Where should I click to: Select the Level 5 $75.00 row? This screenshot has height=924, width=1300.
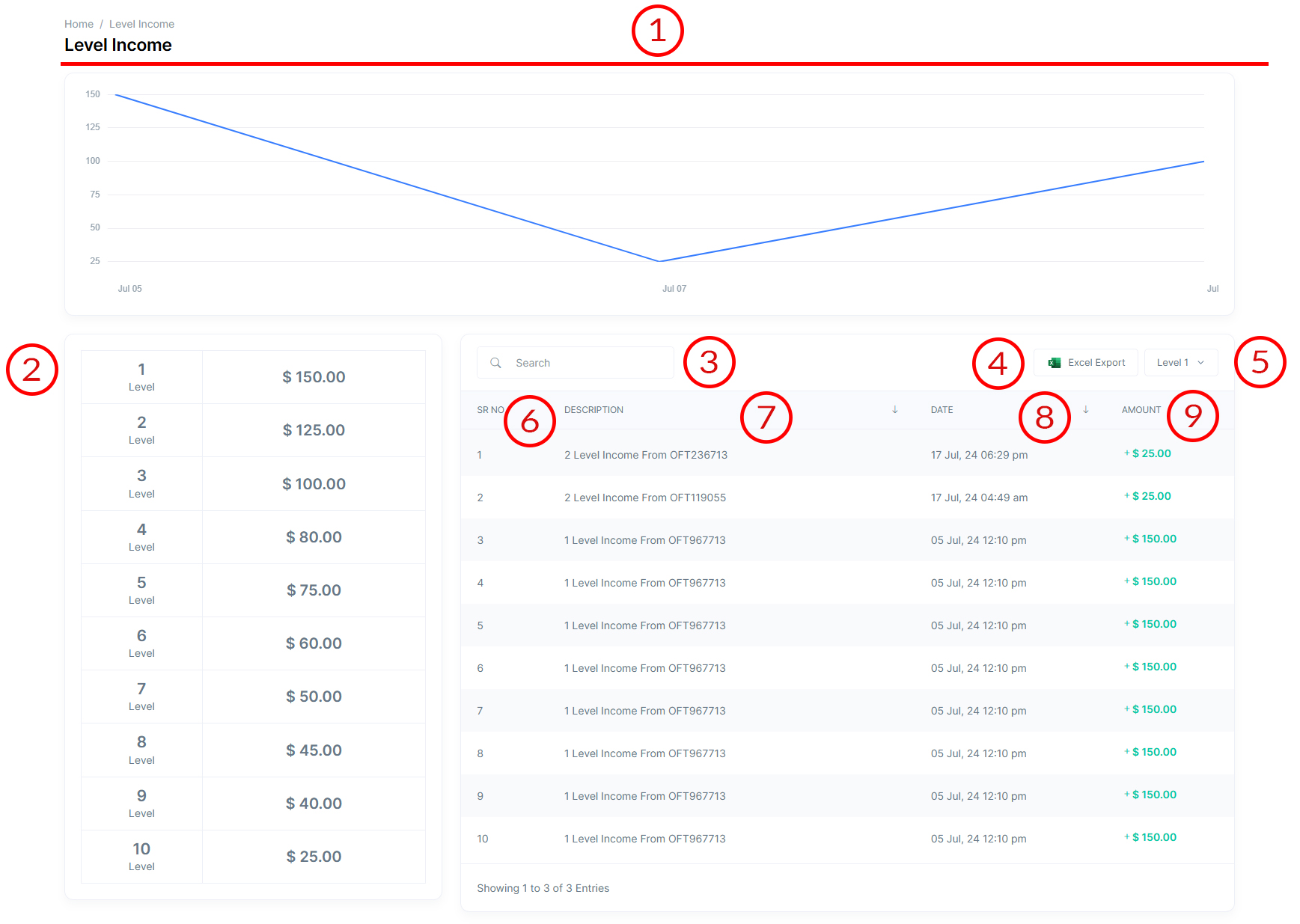tap(253, 590)
